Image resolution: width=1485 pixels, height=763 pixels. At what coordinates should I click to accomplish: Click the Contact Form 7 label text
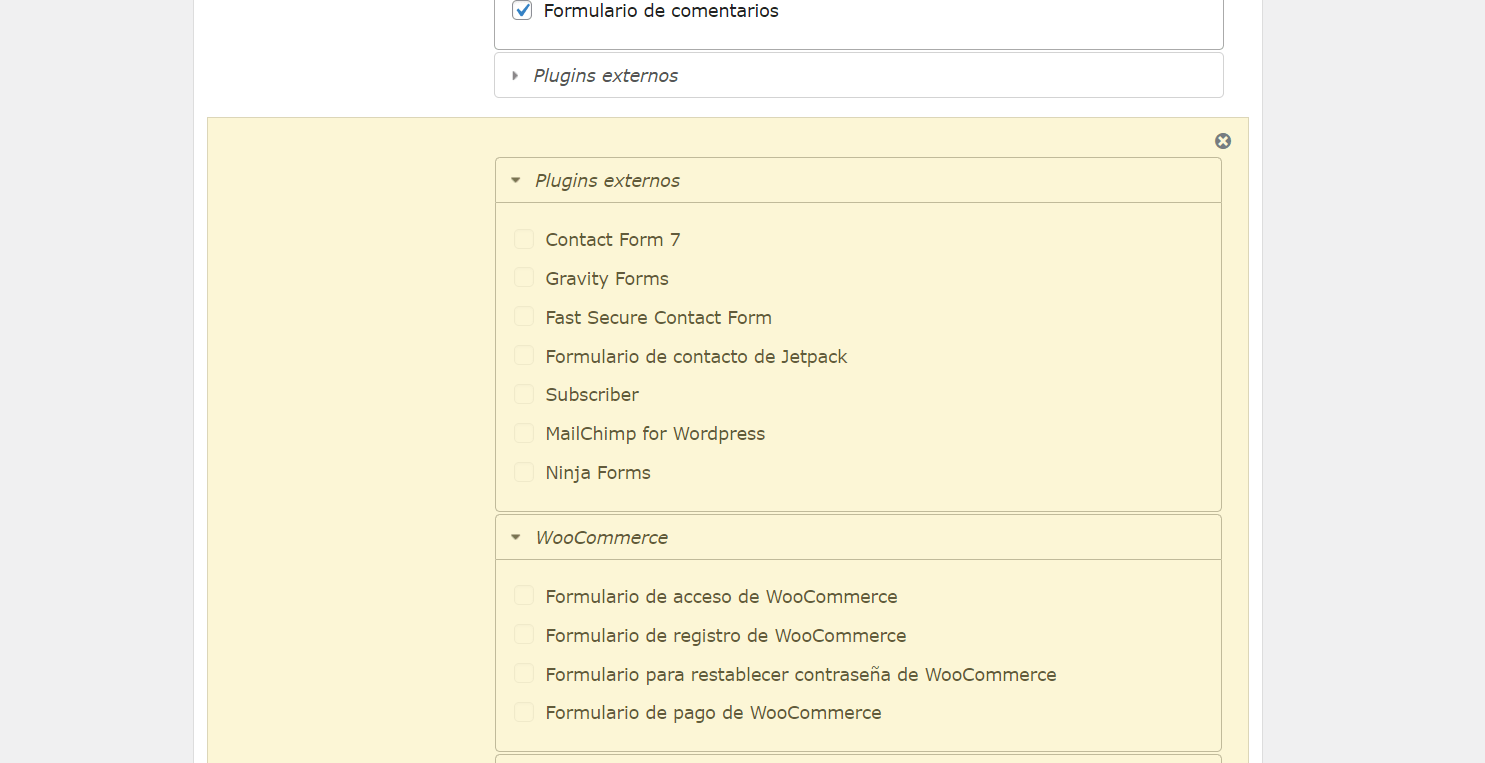tap(613, 240)
